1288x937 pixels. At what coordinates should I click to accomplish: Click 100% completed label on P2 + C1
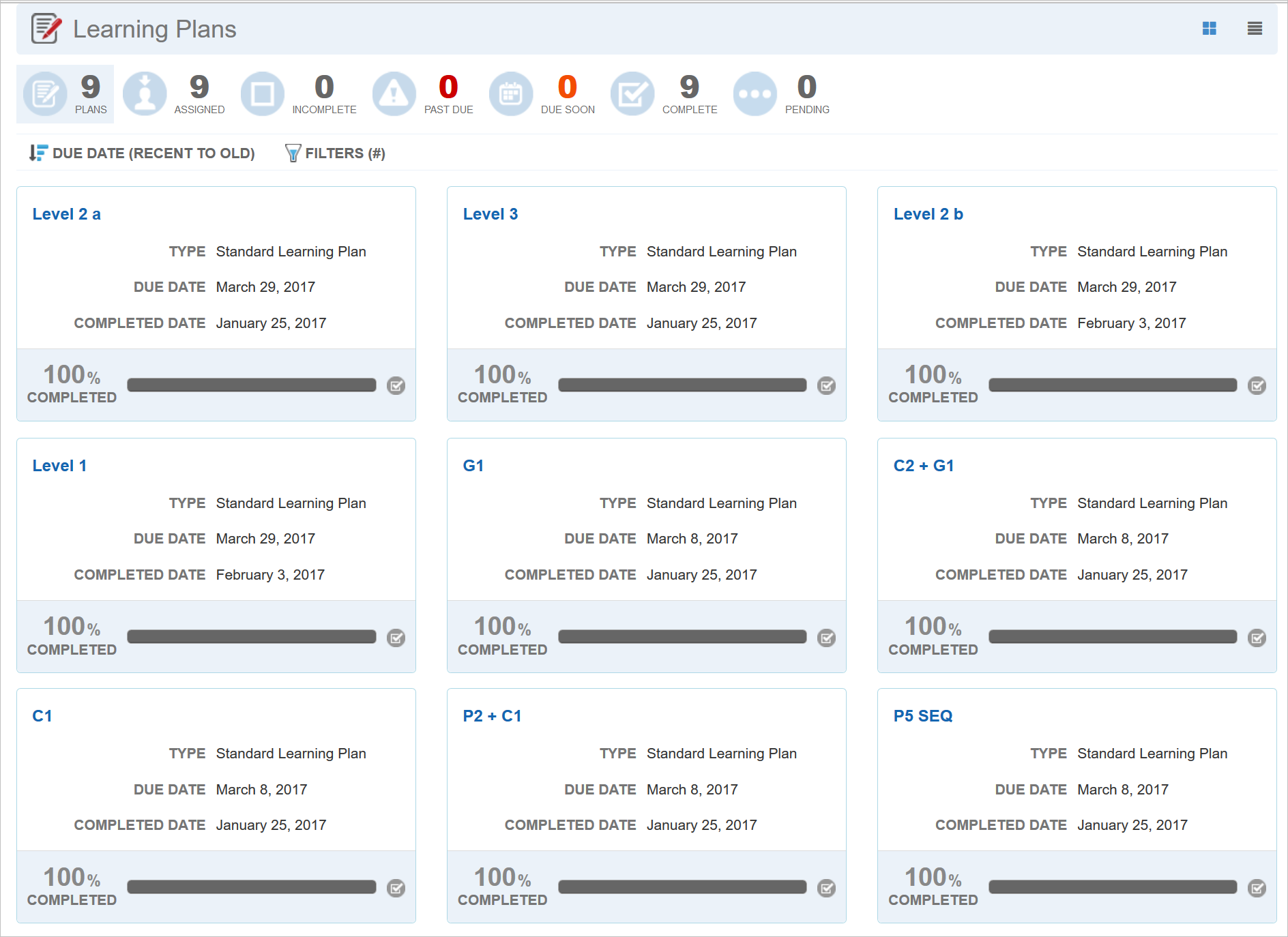[x=503, y=887]
